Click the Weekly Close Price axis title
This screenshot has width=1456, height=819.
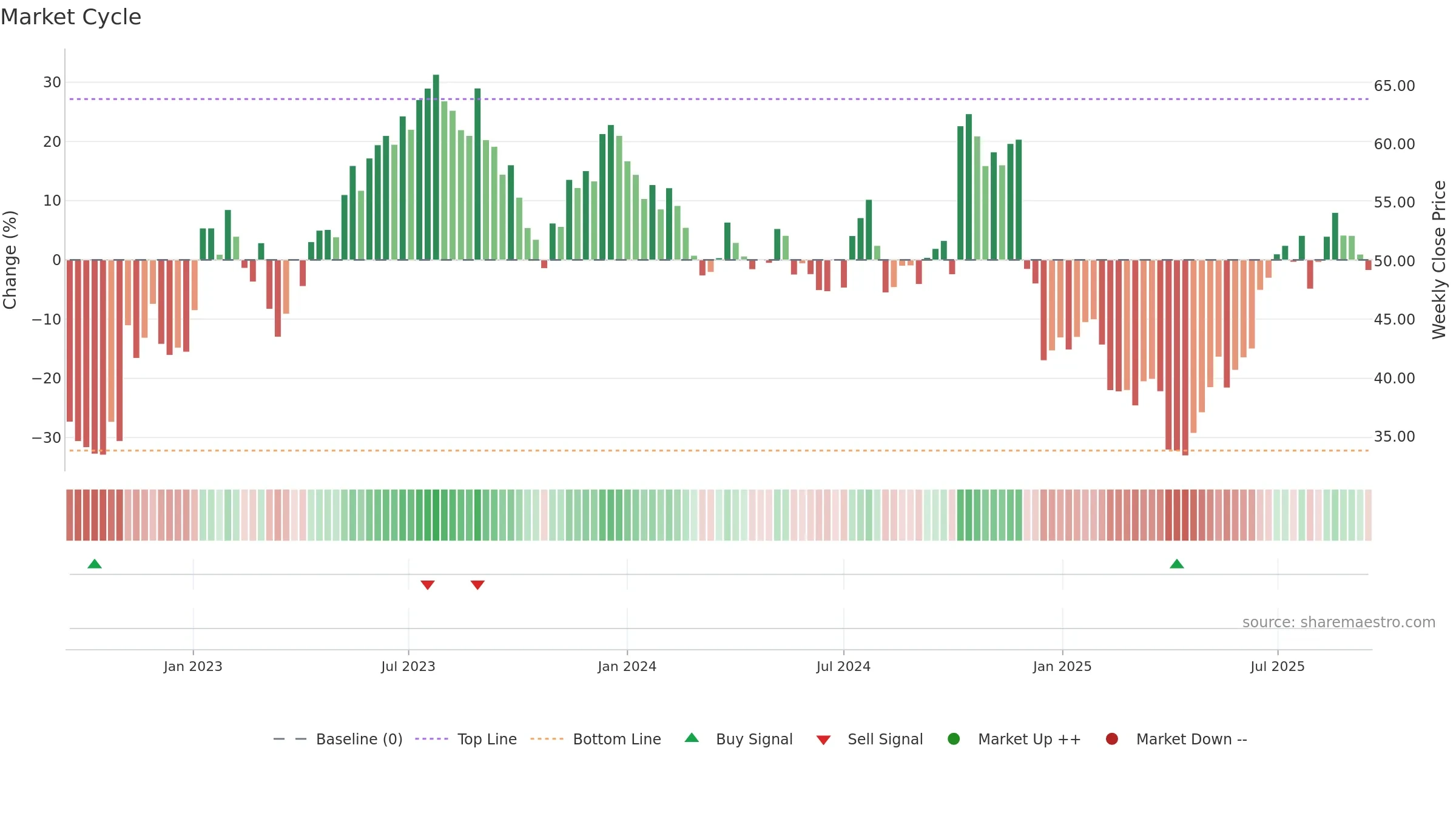point(1439,260)
